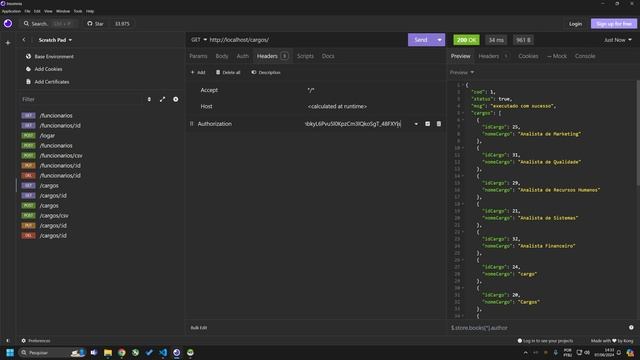Open the Preview mode dropdown
Image resolution: width=640 pixels, height=360 pixels.
point(462,72)
